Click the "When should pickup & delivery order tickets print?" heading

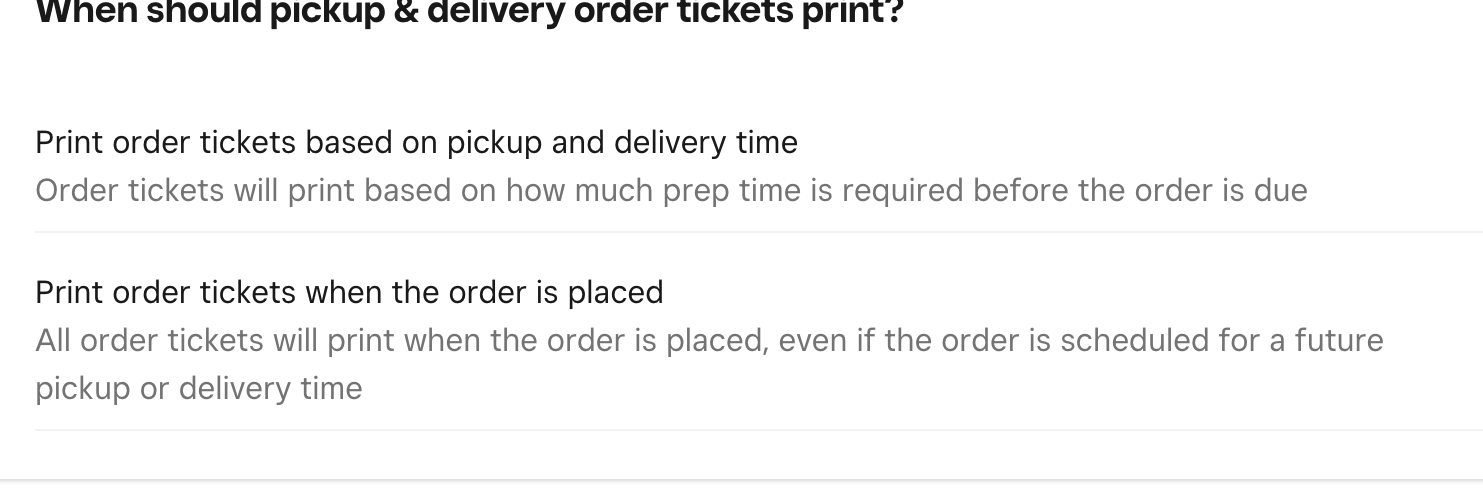tap(469, 14)
